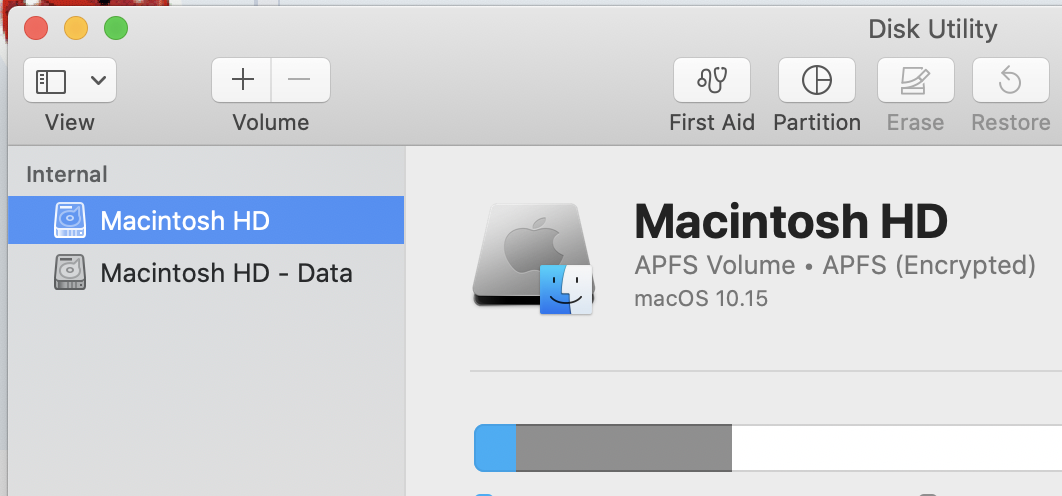Toggle sidebar with the View icon
Image resolution: width=1062 pixels, height=496 pixels.
[x=51, y=81]
